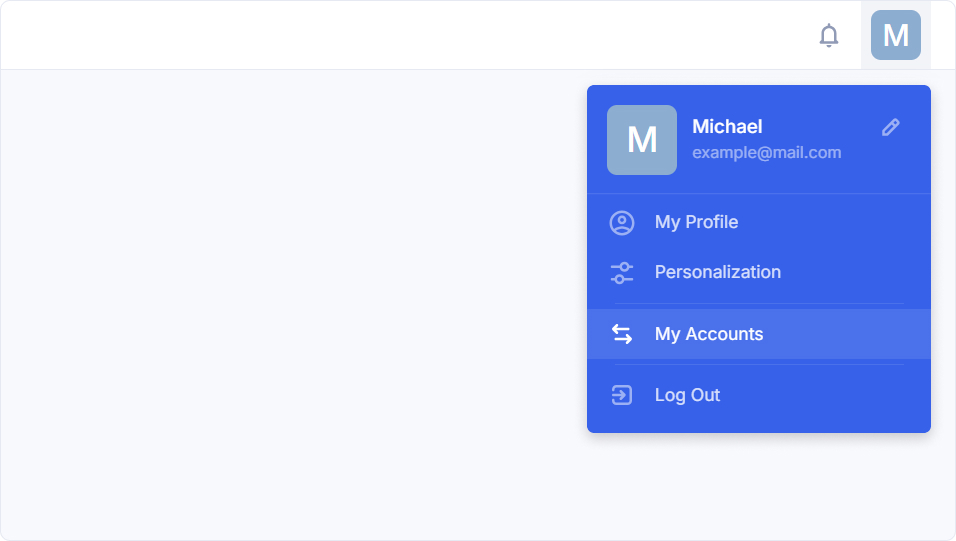Screen dimensions: 956x541
Task: Select the Personalization menu entry
Action: point(717,272)
